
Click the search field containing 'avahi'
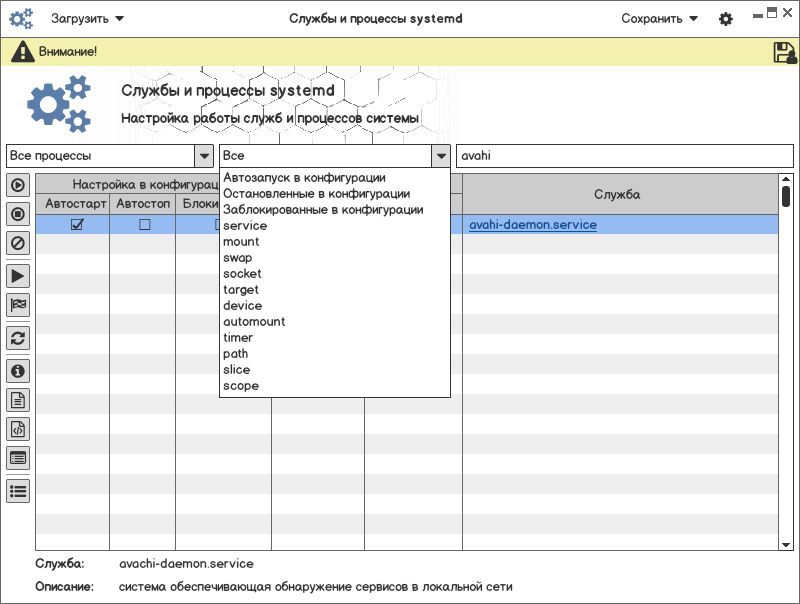coord(624,156)
